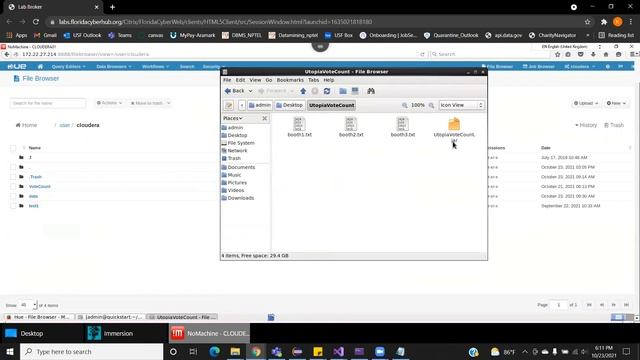Click the Trash link near History in Hue
The width and height of the screenshot is (640, 360).
tap(614, 125)
